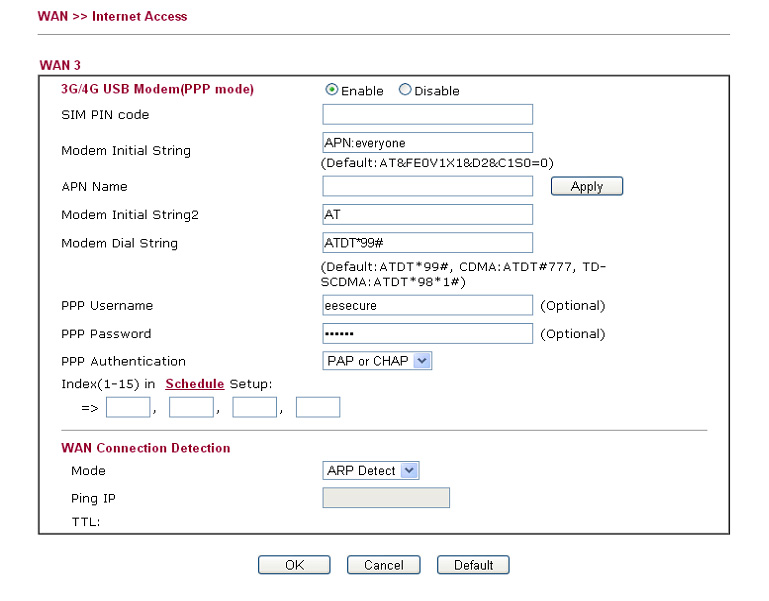Open the Schedule link
This screenshot has height=601, width=769.
tap(195, 384)
